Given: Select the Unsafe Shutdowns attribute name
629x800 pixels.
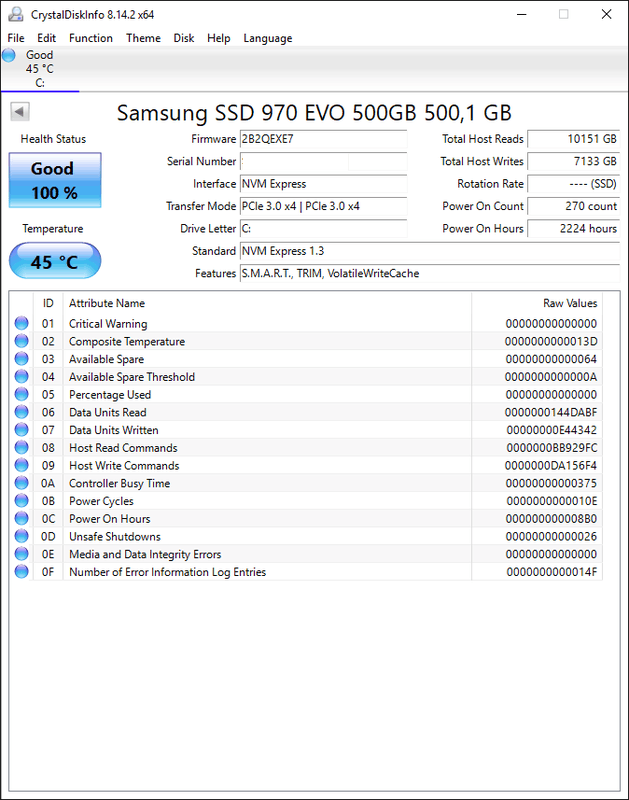Looking at the screenshot, I should 115,536.
